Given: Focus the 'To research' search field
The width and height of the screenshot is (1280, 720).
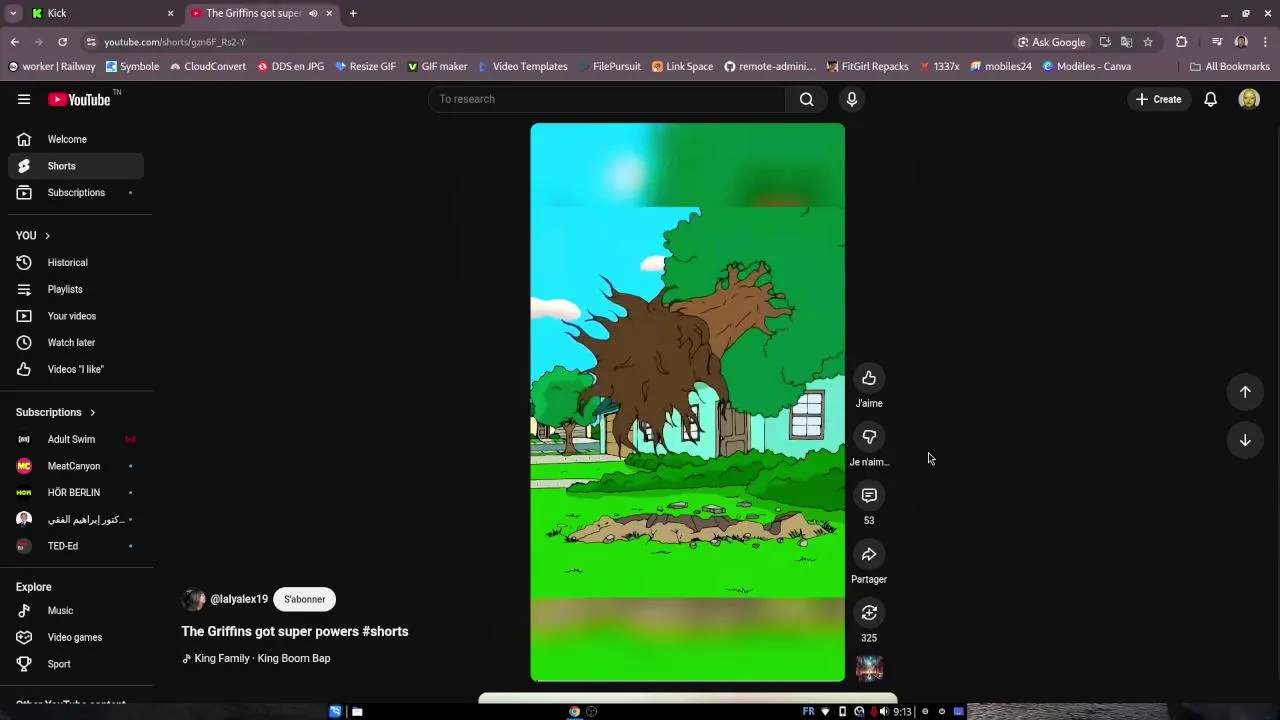Looking at the screenshot, I should coord(607,99).
